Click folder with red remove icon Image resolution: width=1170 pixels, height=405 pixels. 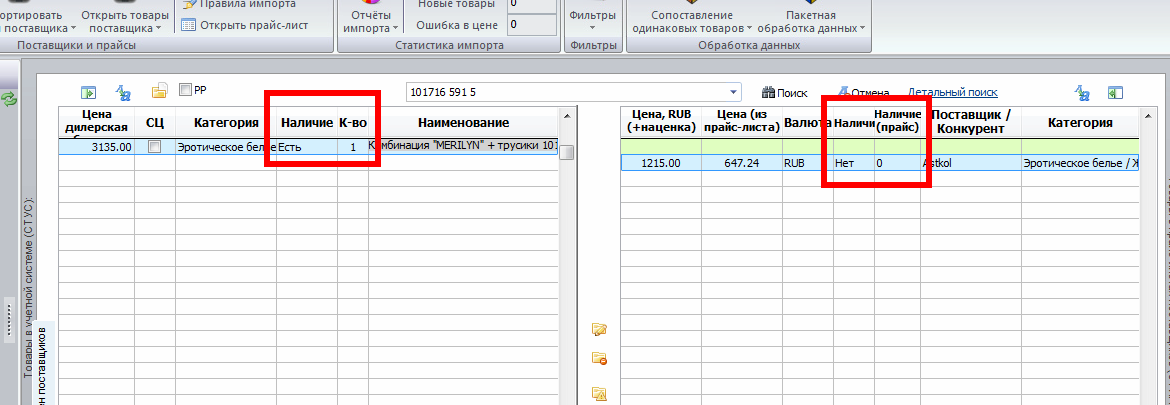(599, 359)
